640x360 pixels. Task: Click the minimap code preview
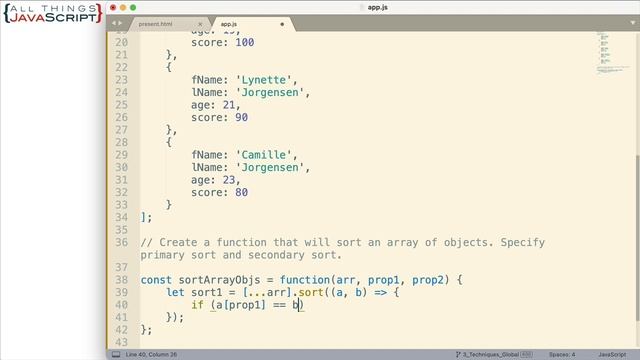point(612,53)
